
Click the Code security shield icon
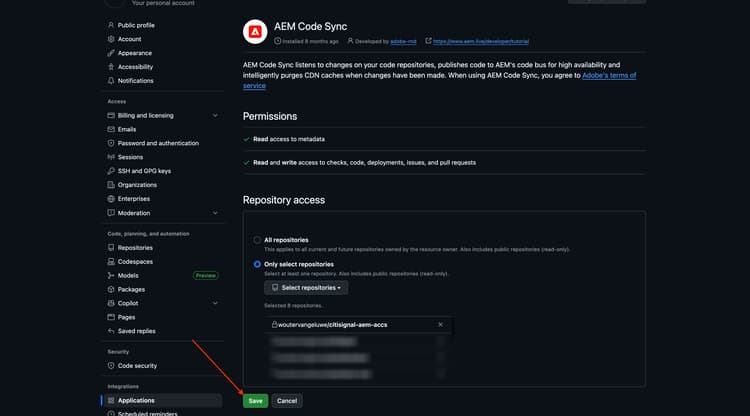111,366
